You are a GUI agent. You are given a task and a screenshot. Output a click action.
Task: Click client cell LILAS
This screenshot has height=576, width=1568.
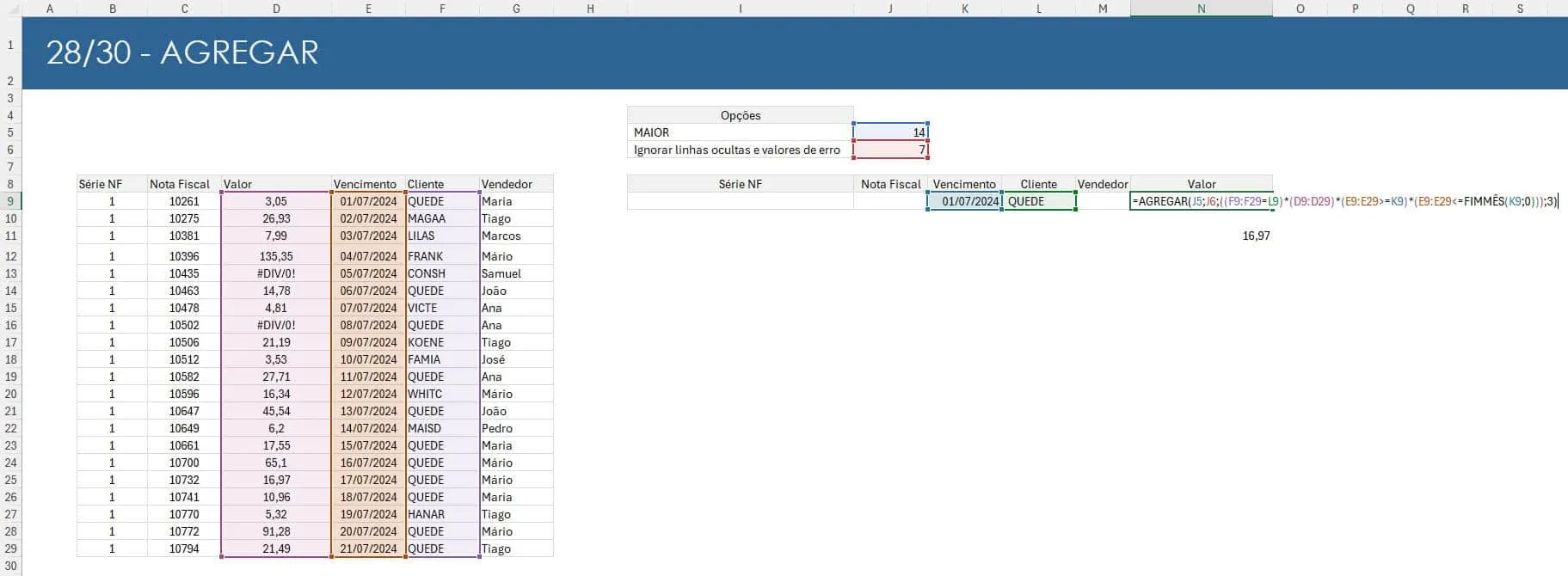(x=442, y=236)
